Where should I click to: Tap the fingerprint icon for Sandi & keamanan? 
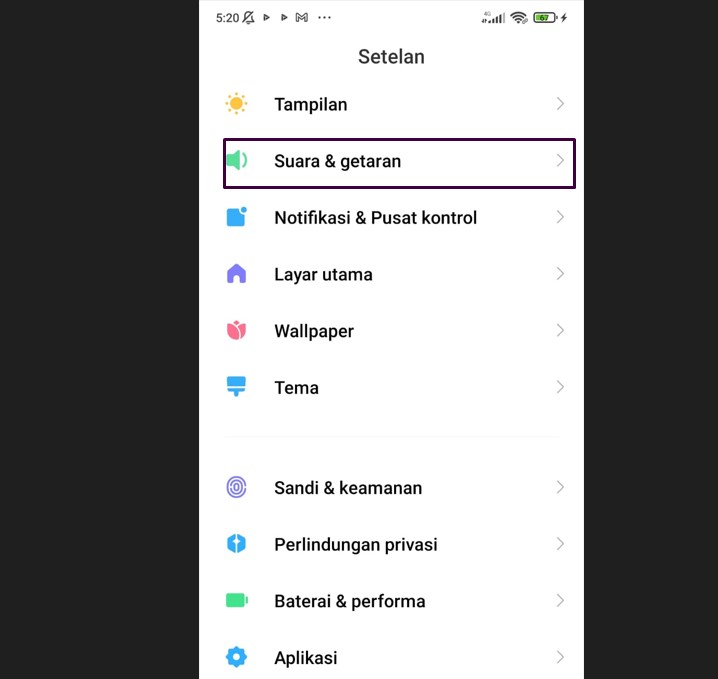tap(236, 487)
